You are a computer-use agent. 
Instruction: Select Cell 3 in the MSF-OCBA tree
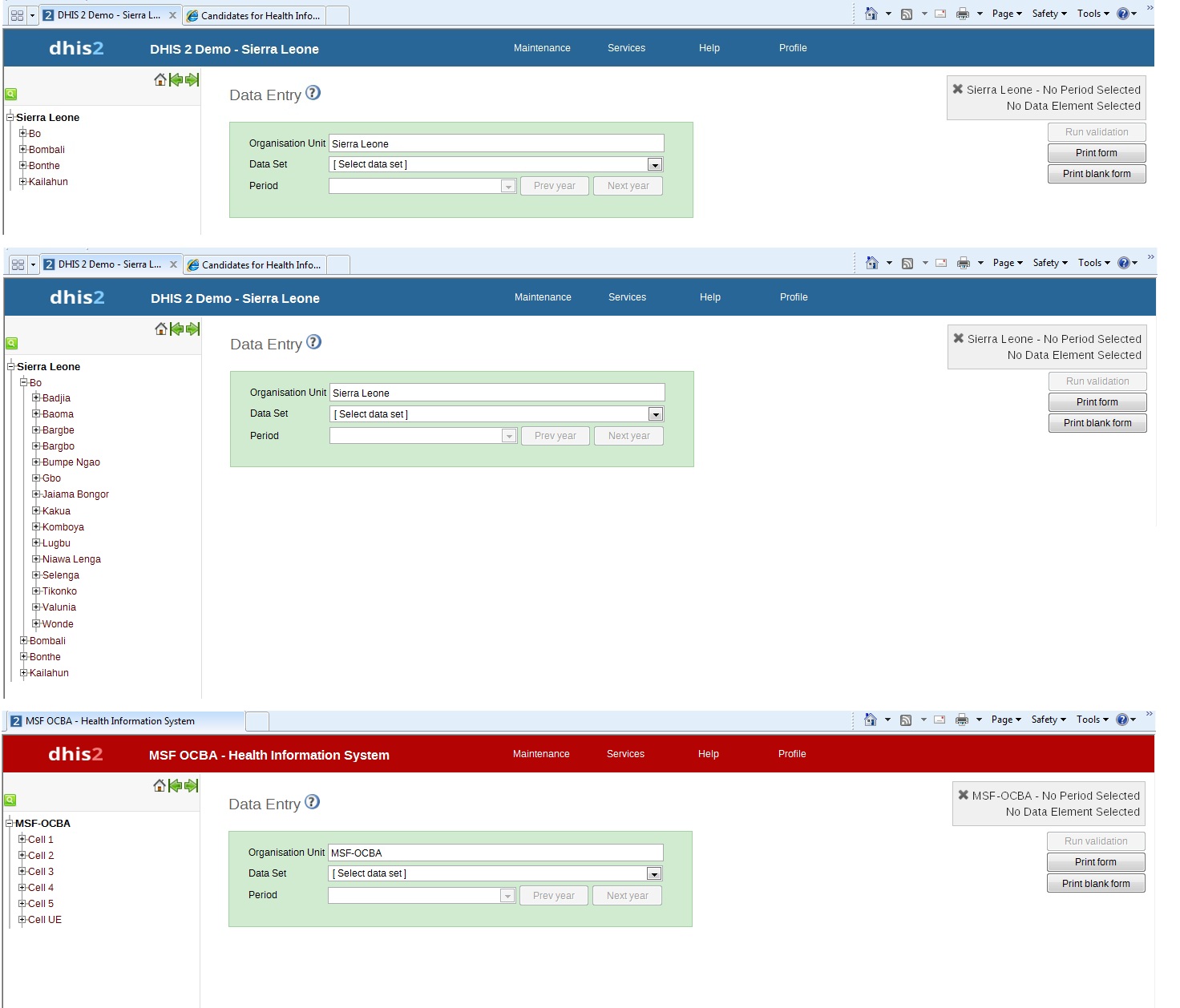point(41,872)
